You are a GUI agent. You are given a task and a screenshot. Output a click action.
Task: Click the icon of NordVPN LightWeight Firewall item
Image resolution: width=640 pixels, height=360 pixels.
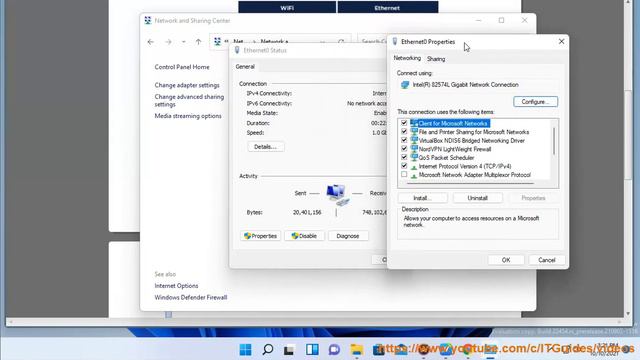point(414,149)
